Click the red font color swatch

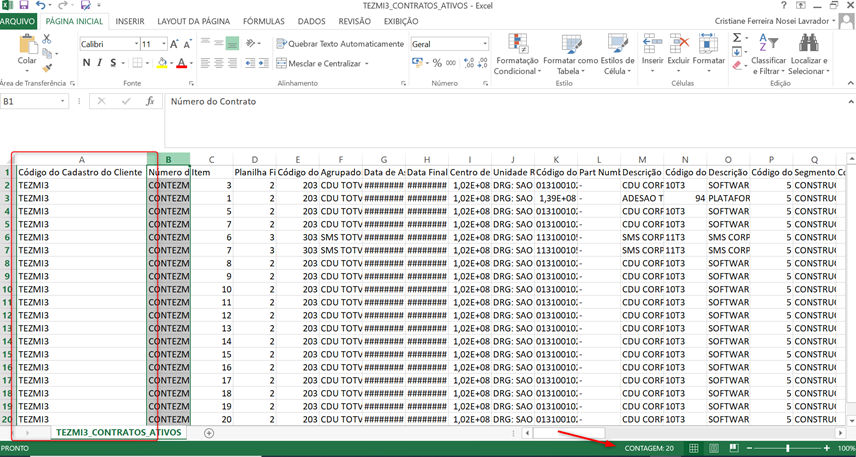pos(181,63)
